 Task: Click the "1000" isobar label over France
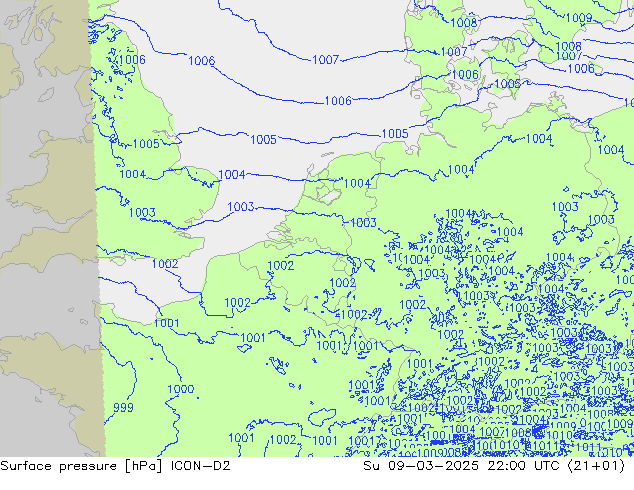click(181, 389)
